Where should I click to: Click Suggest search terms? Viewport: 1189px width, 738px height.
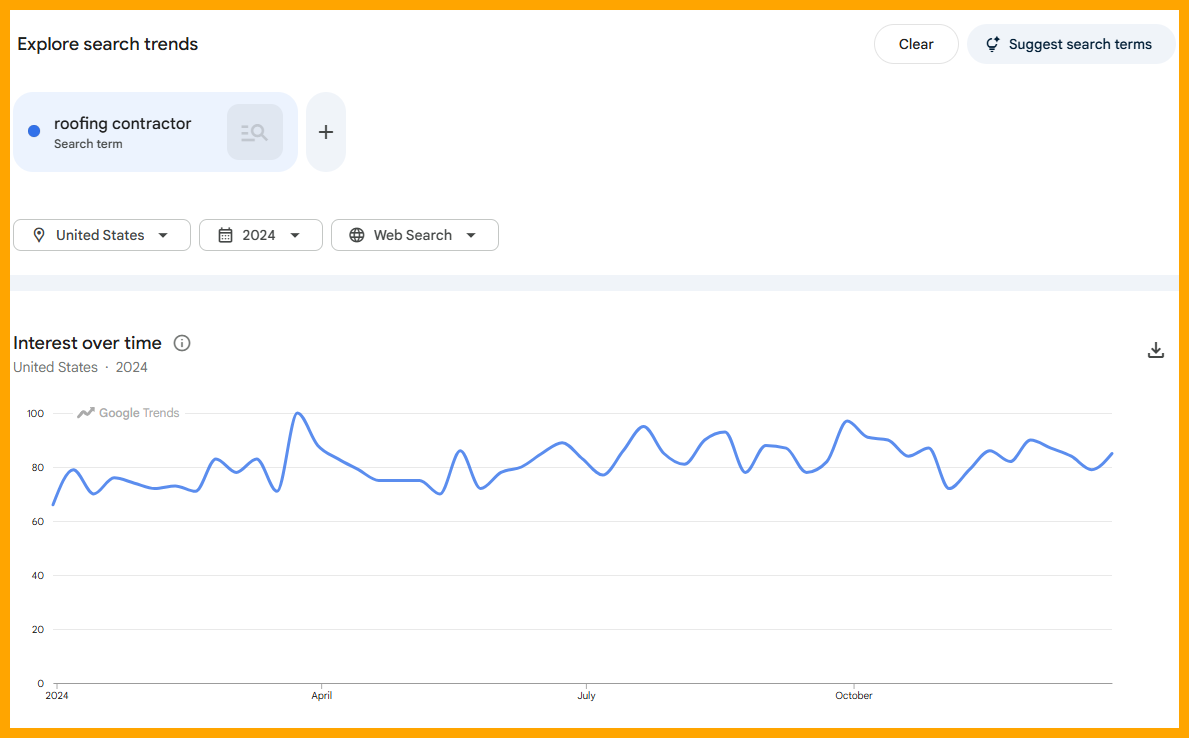[1071, 44]
